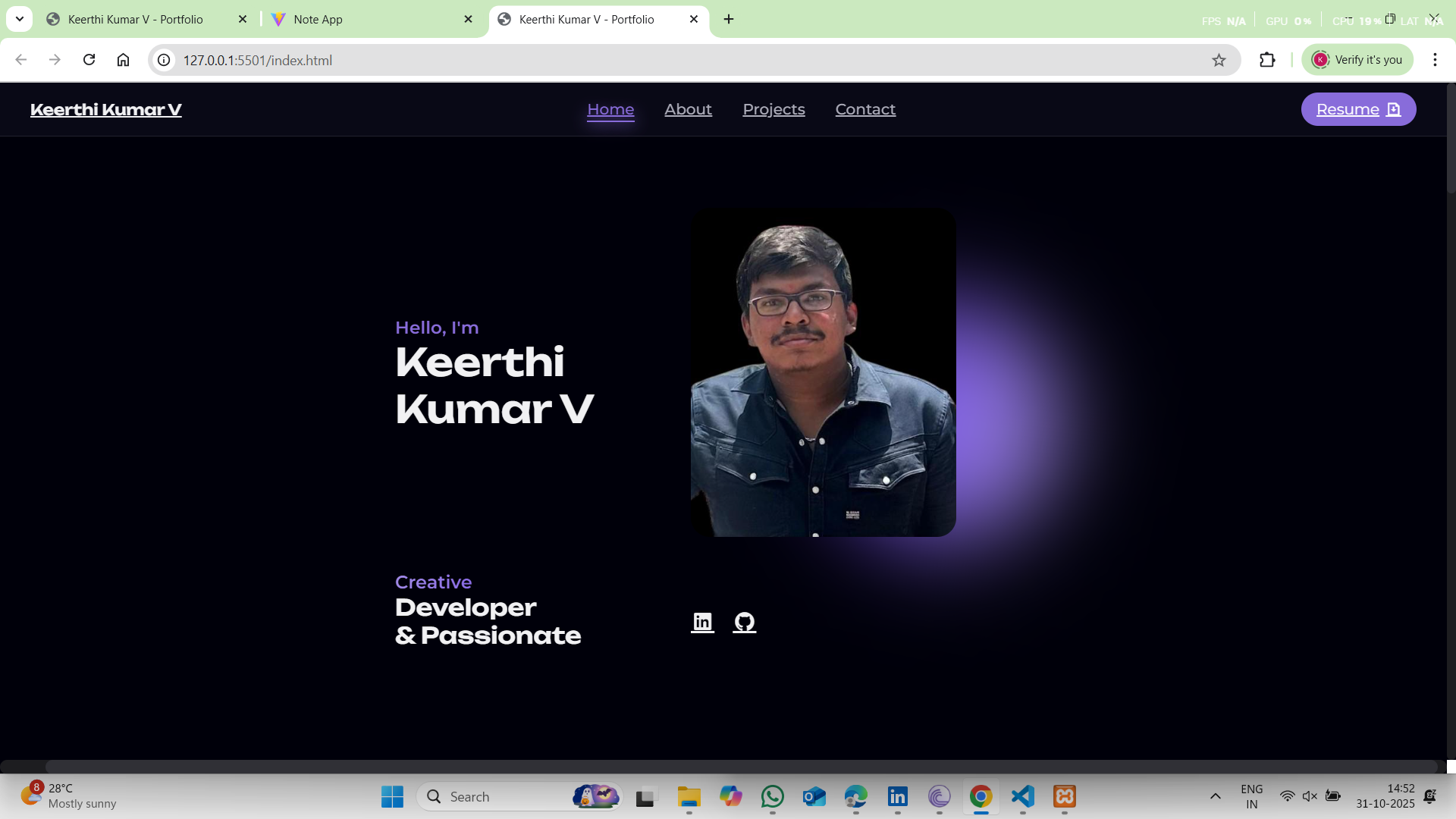Image resolution: width=1456 pixels, height=819 pixels.
Task: Expand the tab search dropdown arrow
Action: (x=20, y=19)
